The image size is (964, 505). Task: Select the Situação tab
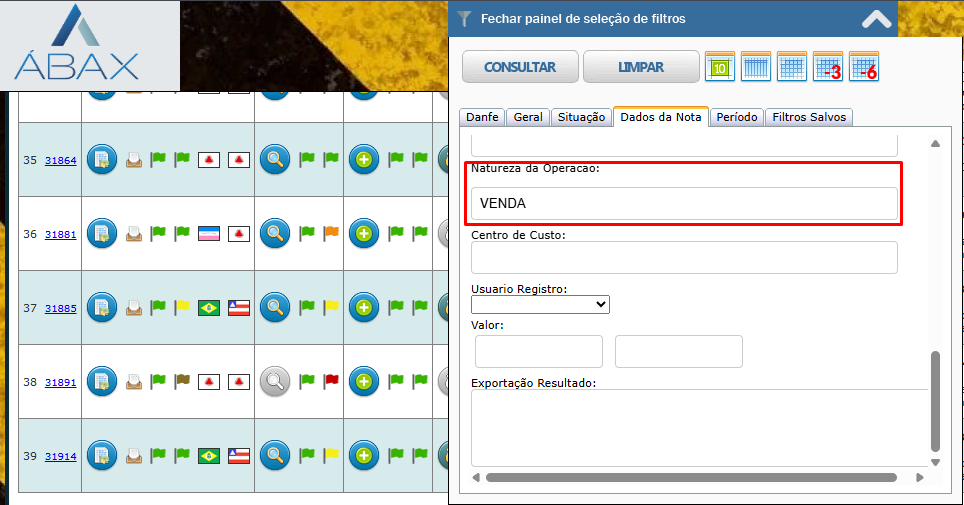coord(581,117)
